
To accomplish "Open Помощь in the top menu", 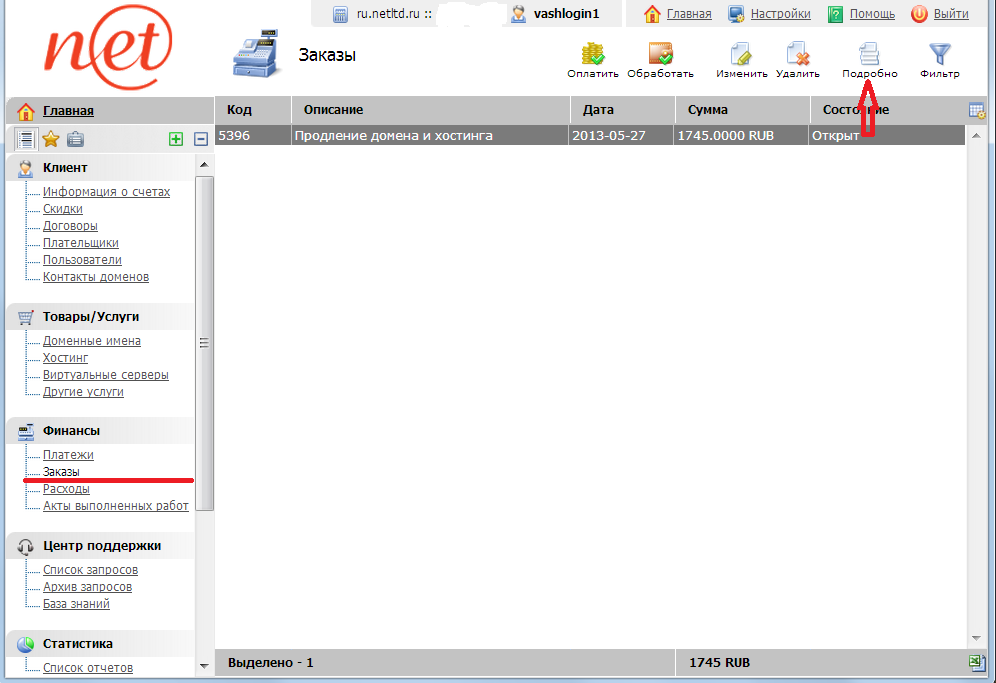I will [x=871, y=14].
